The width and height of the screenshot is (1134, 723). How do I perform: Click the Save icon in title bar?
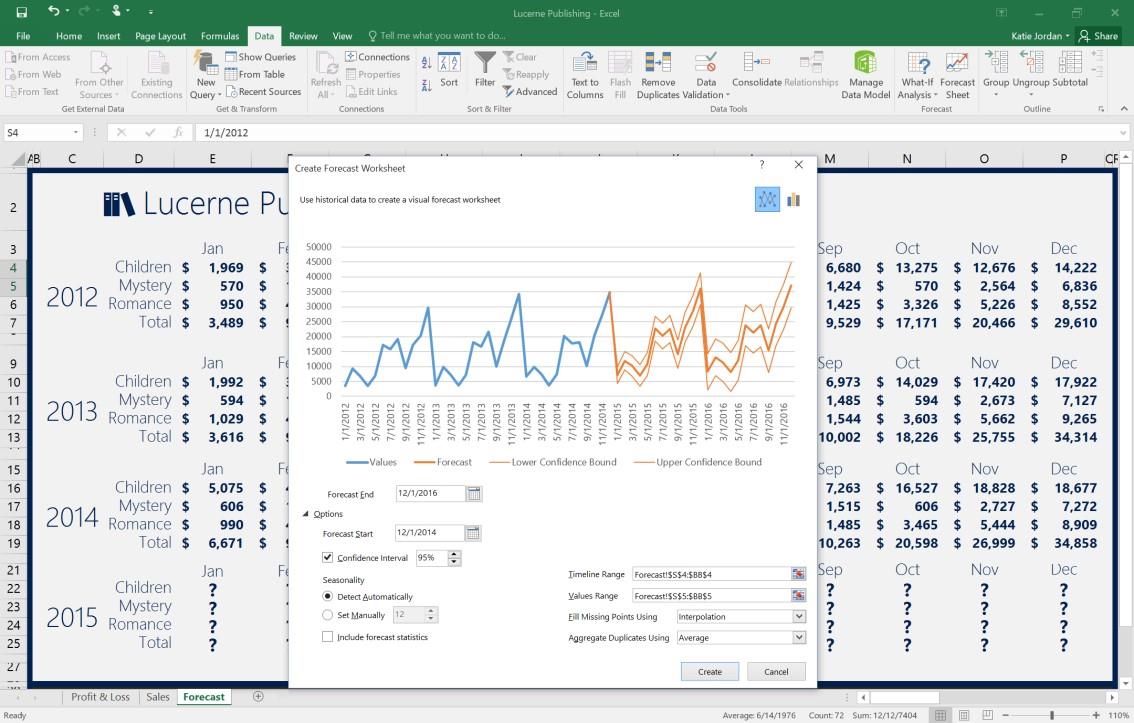(x=22, y=12)
